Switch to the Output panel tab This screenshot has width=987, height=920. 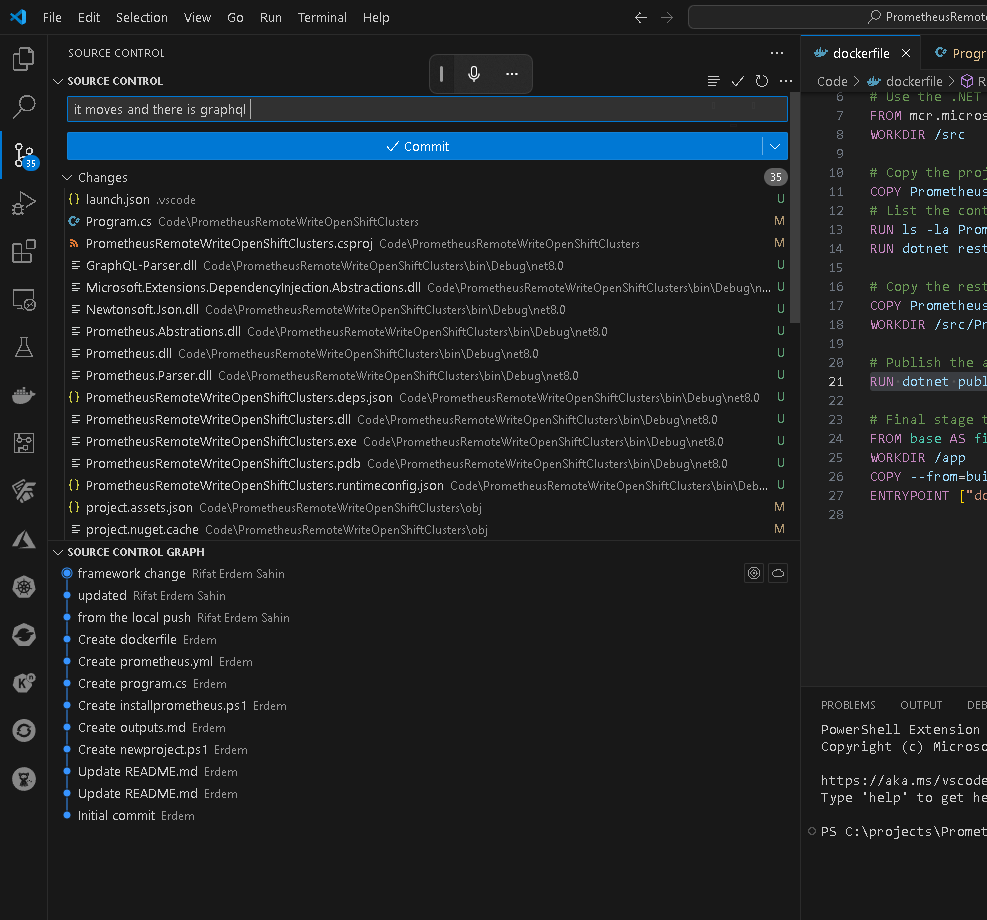coord(921,705)
